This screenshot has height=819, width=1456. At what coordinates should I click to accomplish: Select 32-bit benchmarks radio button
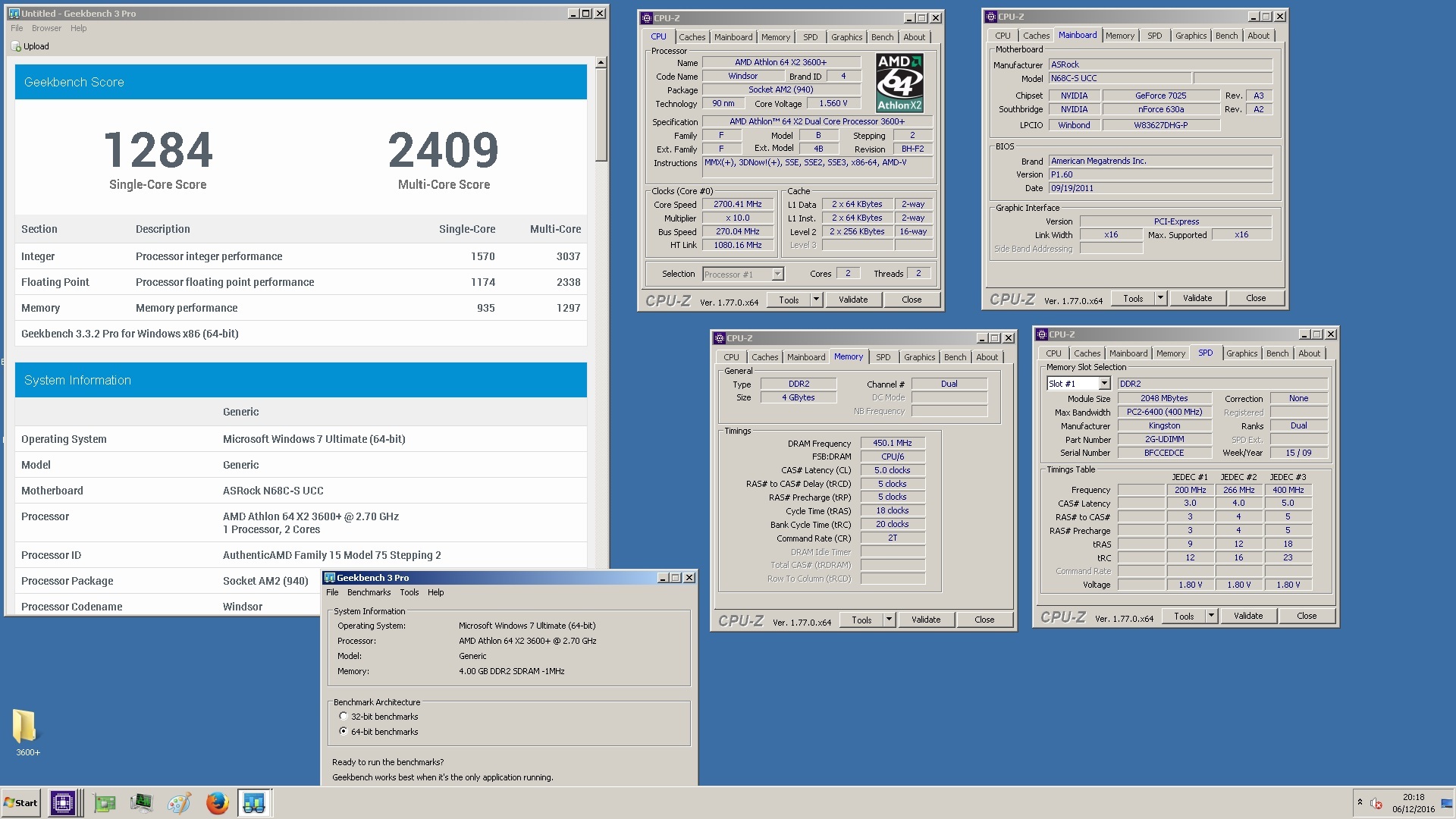pyautogui.click(x=344, y=717)
